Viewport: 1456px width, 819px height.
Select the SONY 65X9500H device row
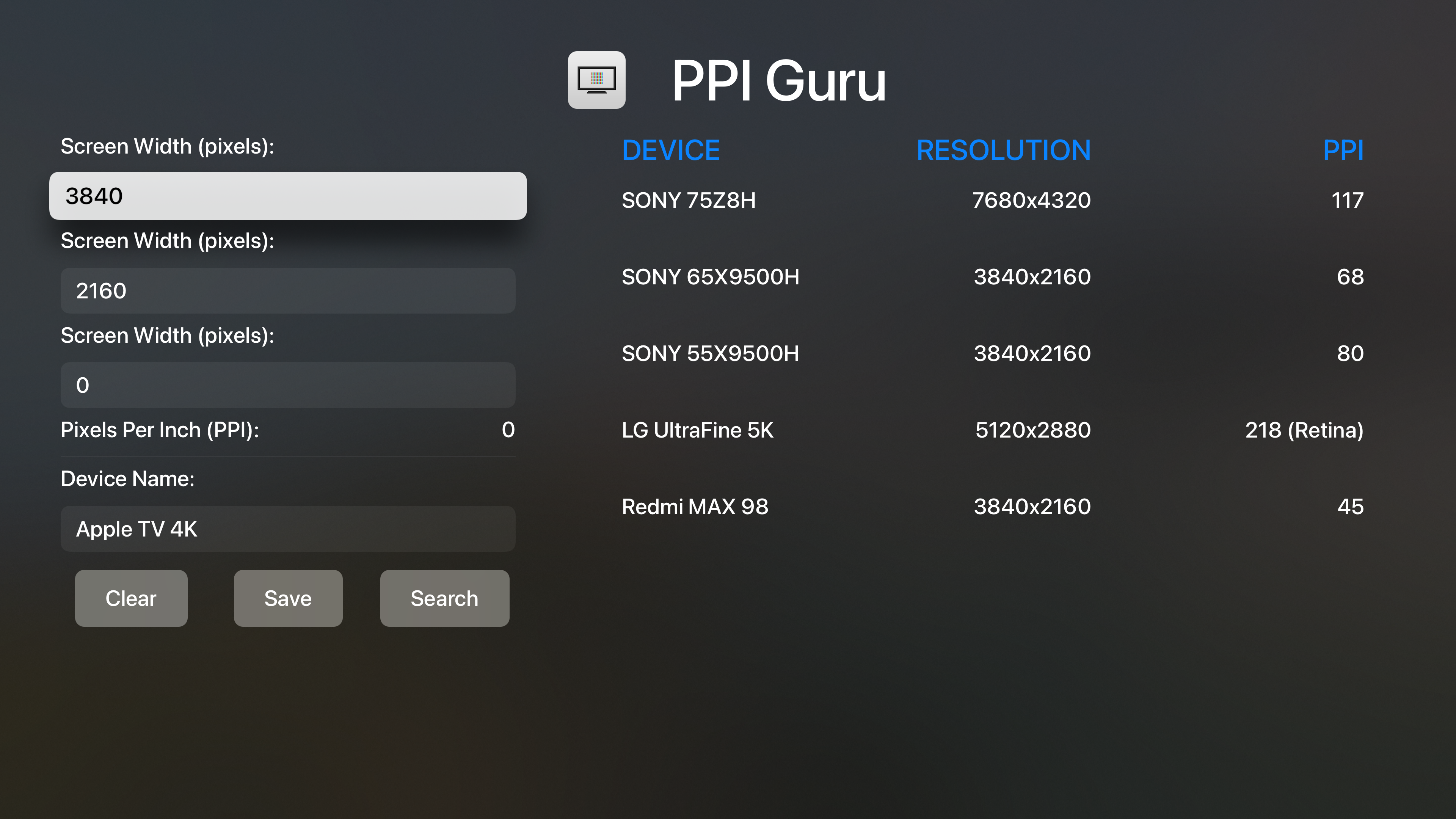(x=993, y=277)
